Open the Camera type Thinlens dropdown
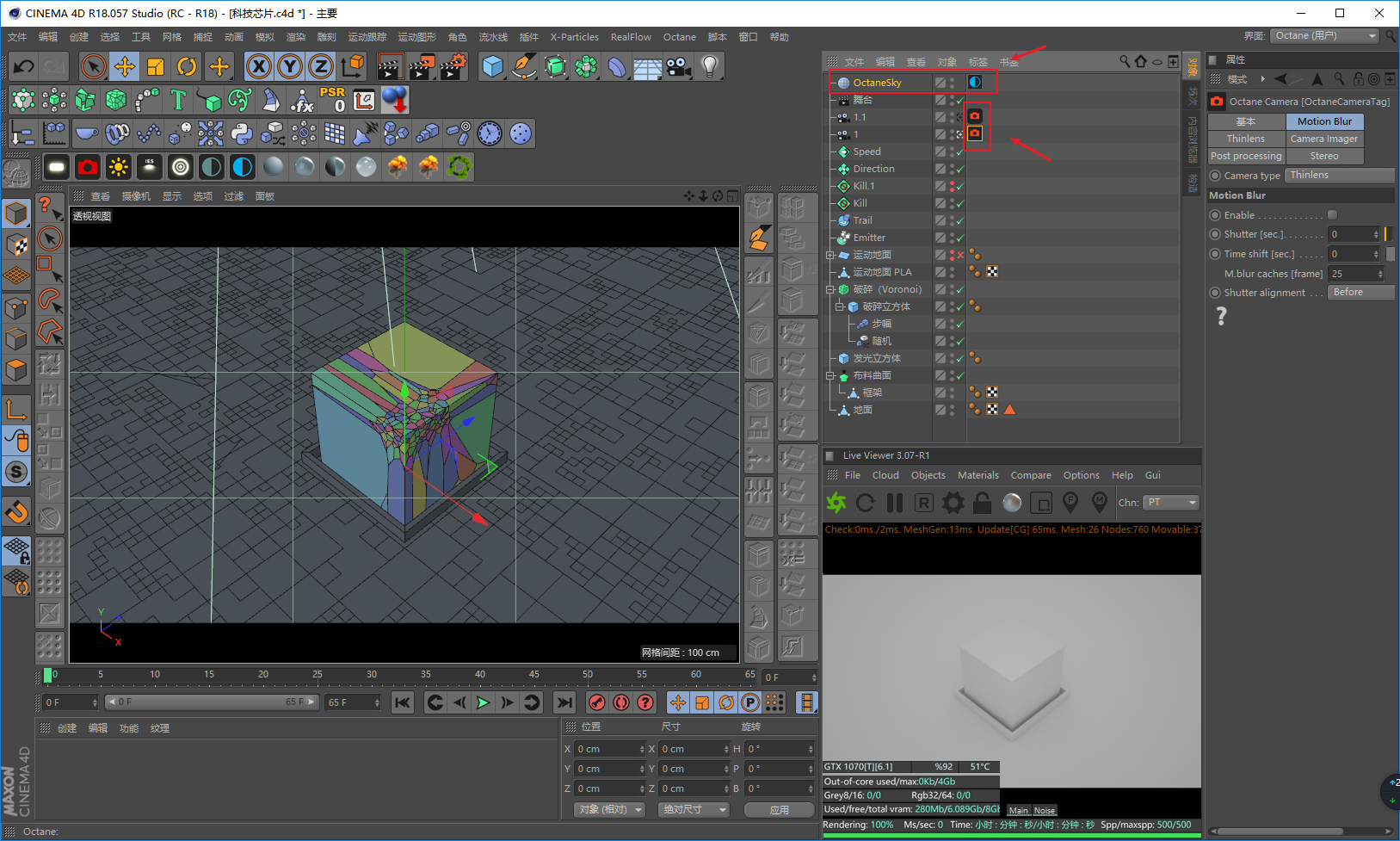Viewport: 1400px width, 841px height. point(1340,175)
